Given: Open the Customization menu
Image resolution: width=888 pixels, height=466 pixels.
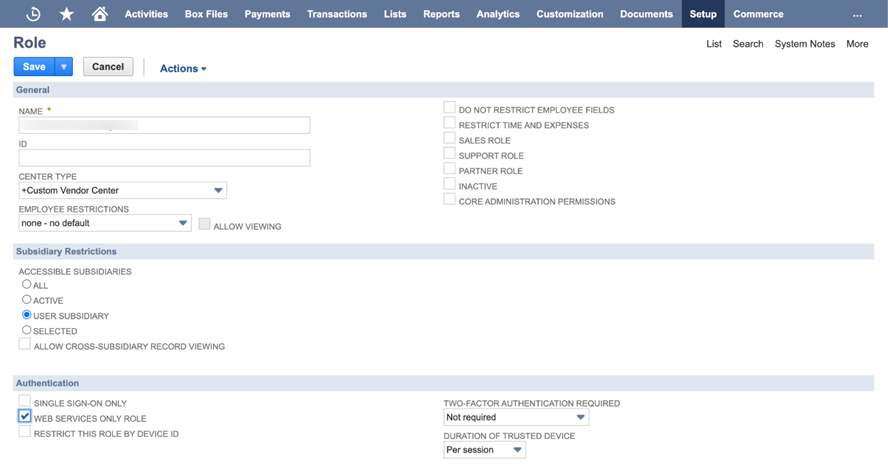Looking at the screenshot, I should (570, 14).
